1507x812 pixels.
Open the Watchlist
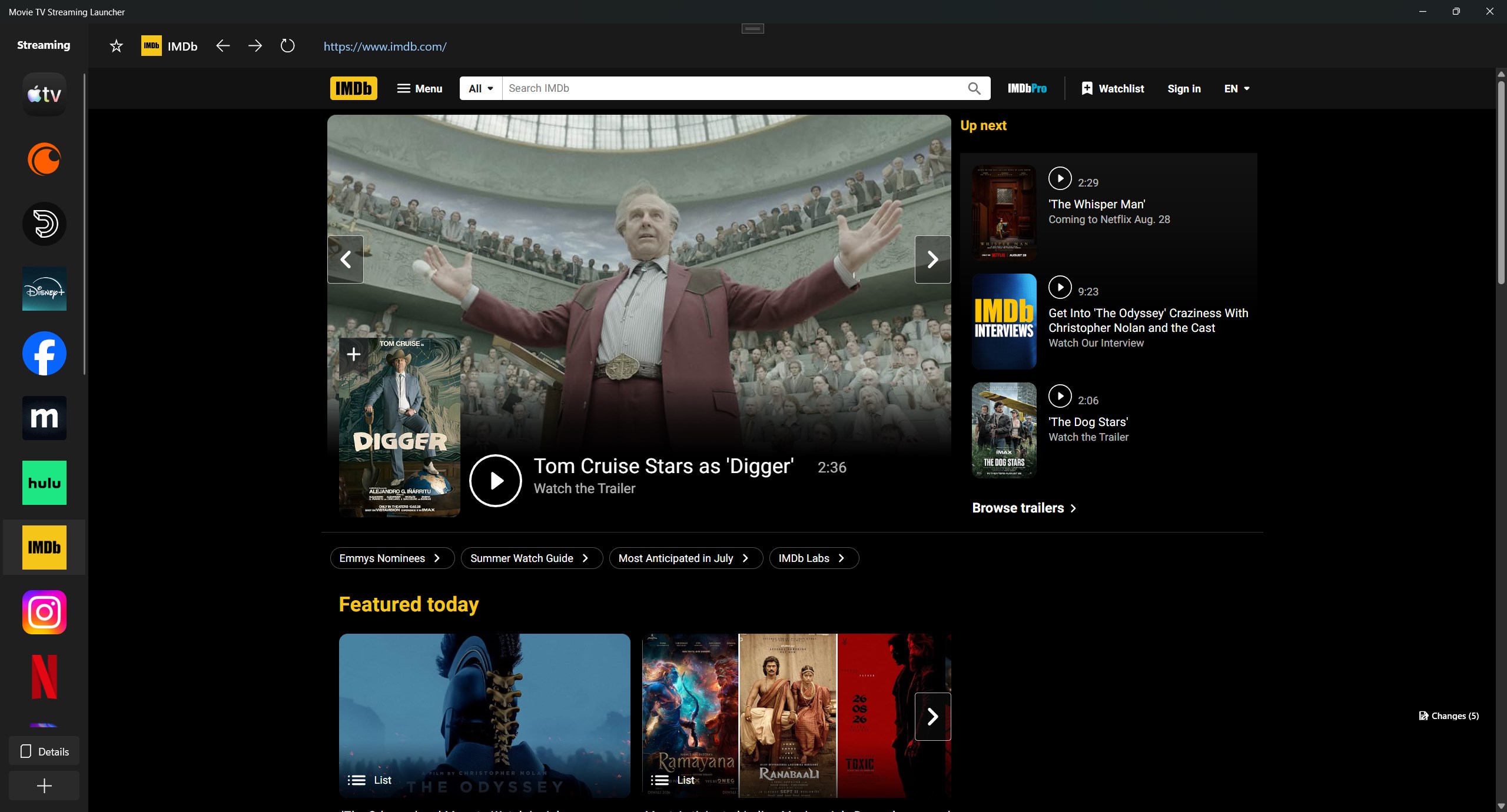[1113, 88]
